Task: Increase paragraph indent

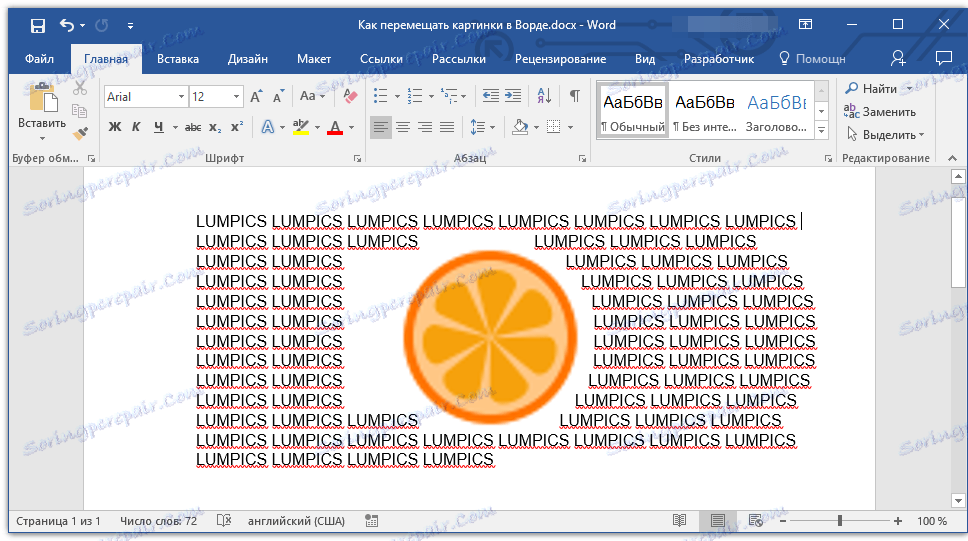Action: [513, 96]
